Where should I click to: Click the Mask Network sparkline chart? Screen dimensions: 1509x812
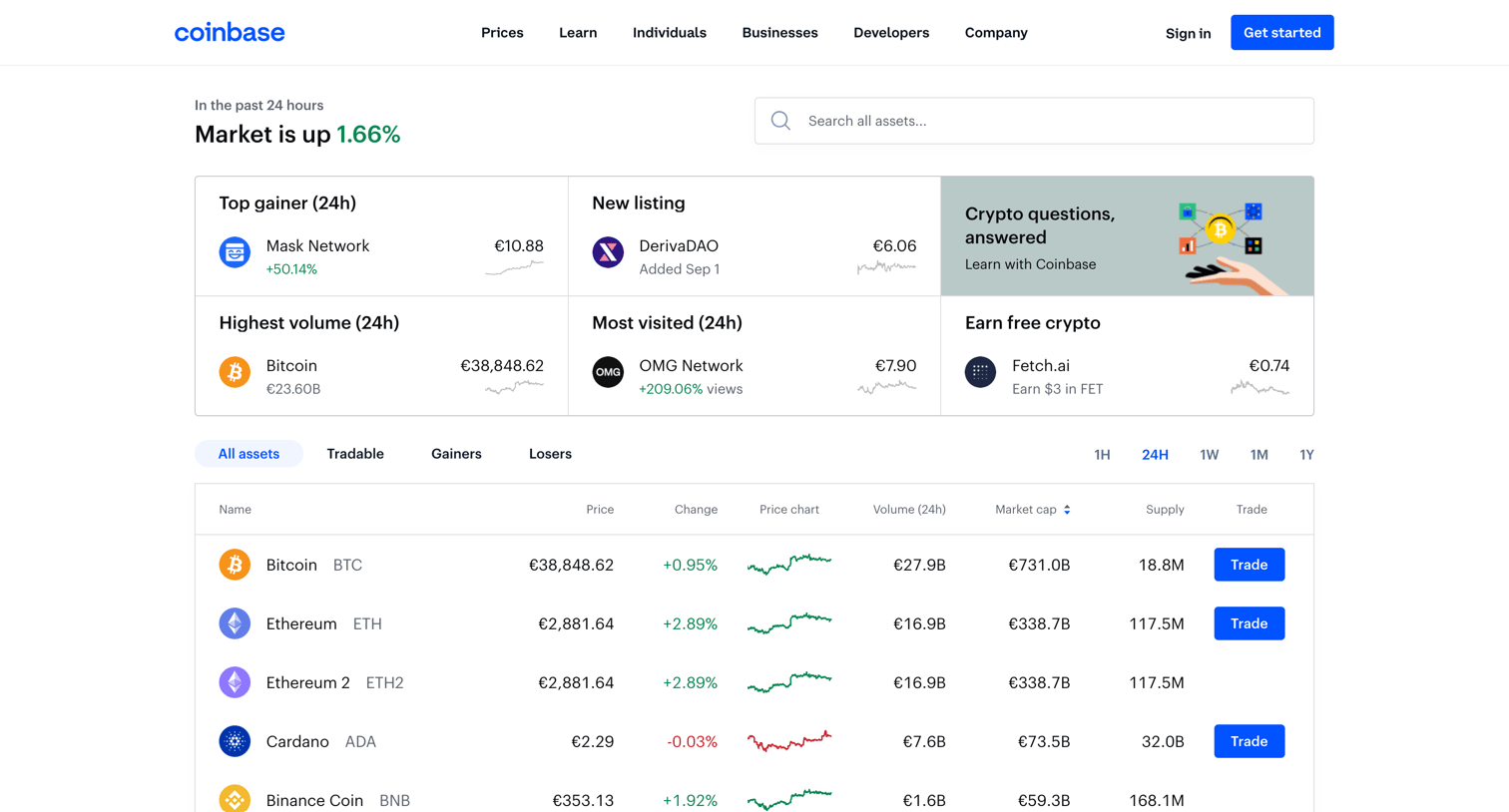[514, 267]
